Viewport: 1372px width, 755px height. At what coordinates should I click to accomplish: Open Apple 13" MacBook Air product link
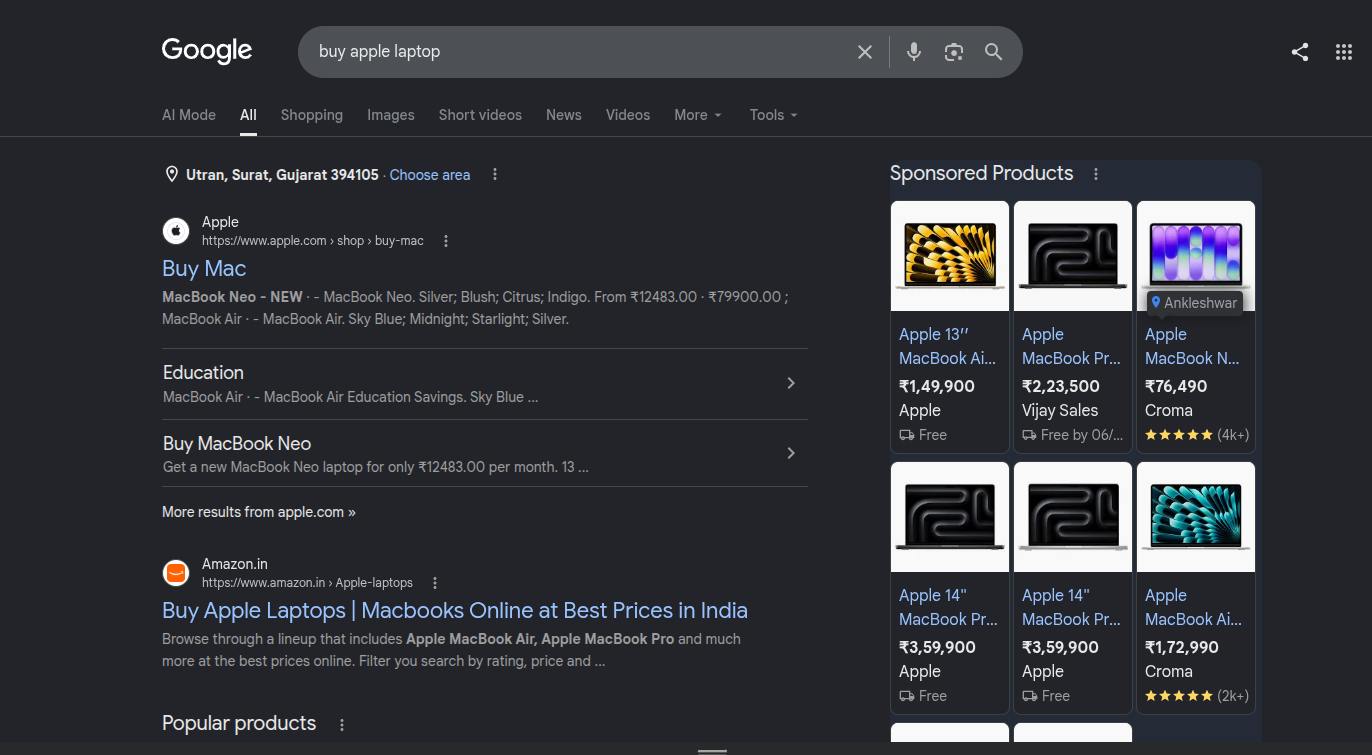point(947,346)
